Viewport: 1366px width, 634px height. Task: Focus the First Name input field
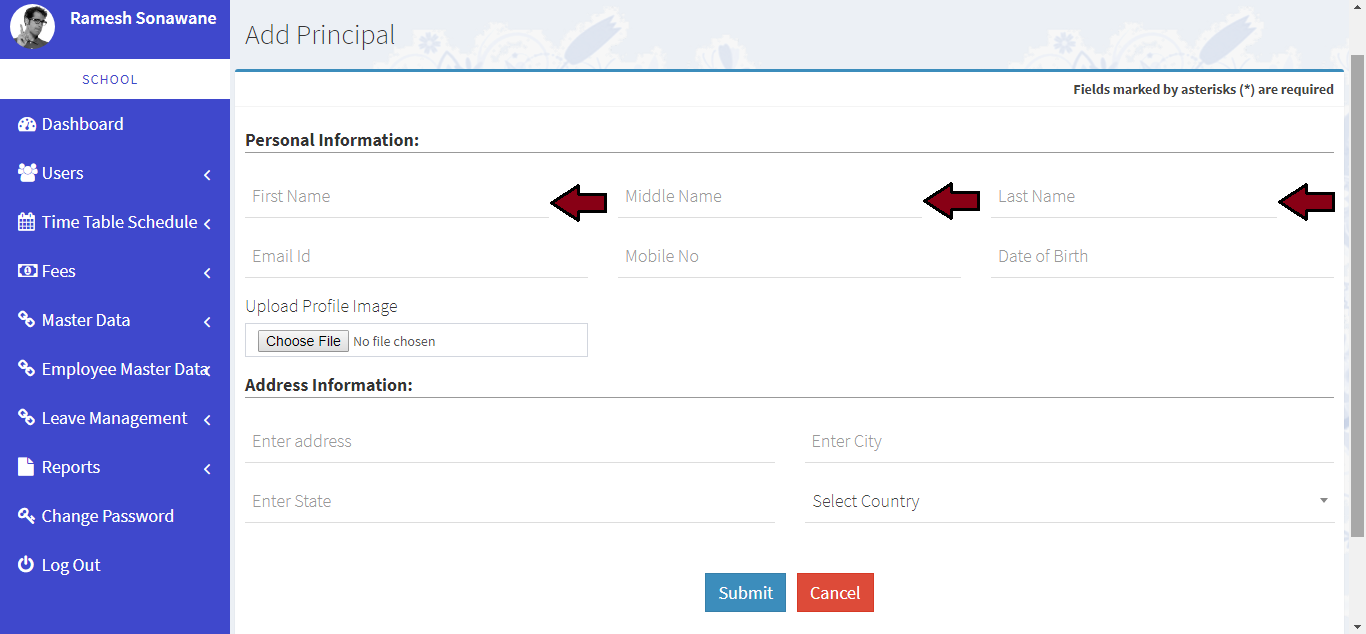point(396,197)
